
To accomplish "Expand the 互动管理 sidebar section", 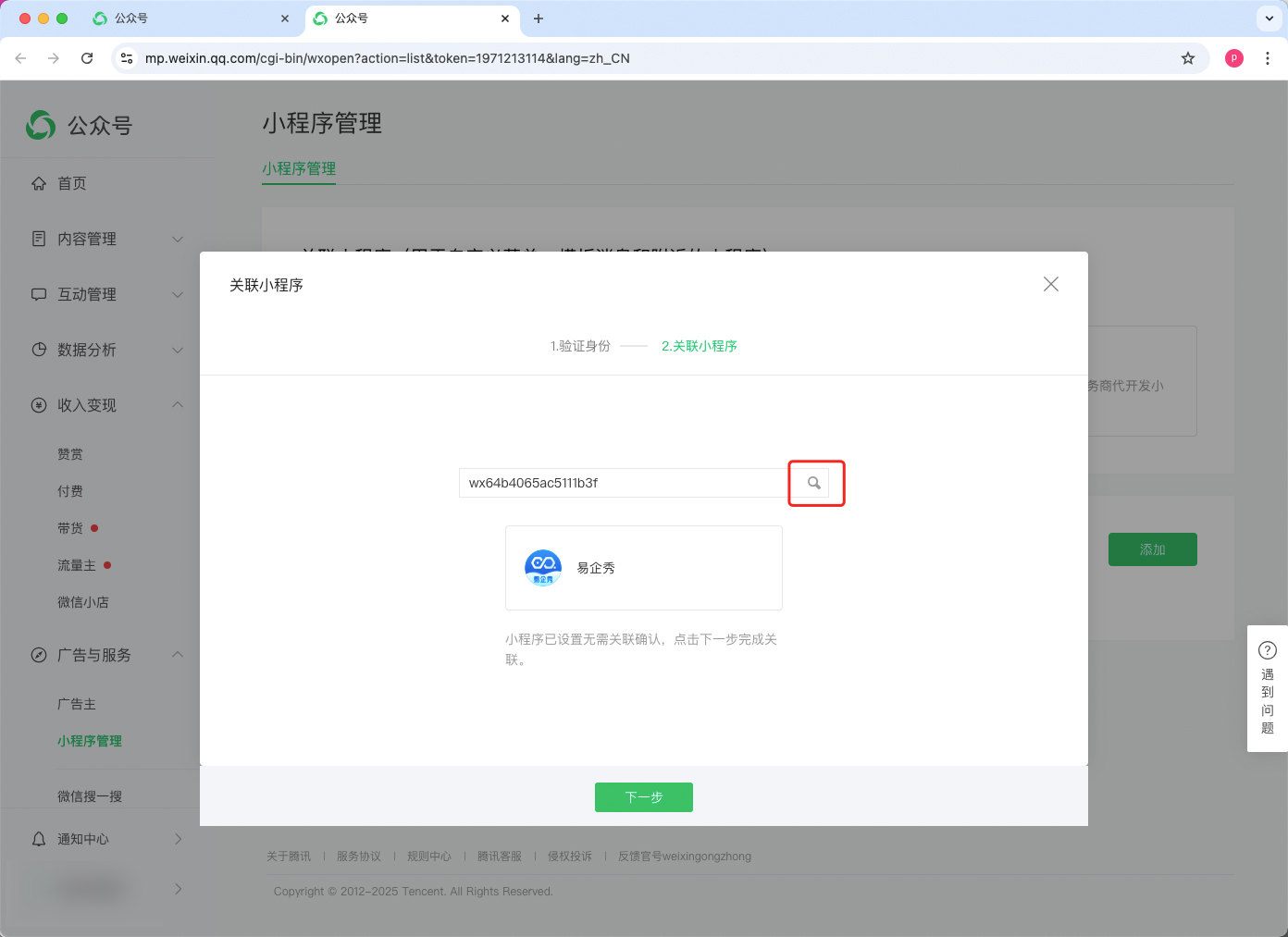I will pyautogui.click(x=178, y=294).
